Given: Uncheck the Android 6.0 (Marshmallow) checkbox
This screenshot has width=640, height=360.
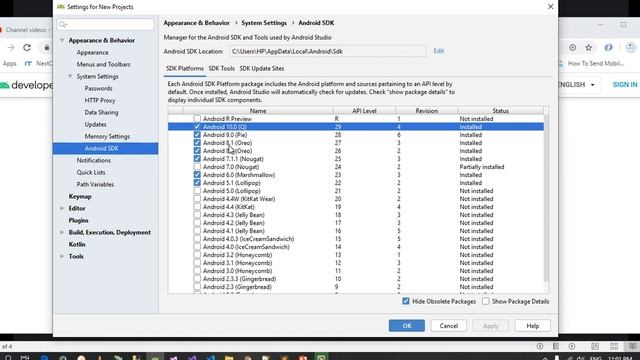Looking at the screenshot, I should 197,175.
